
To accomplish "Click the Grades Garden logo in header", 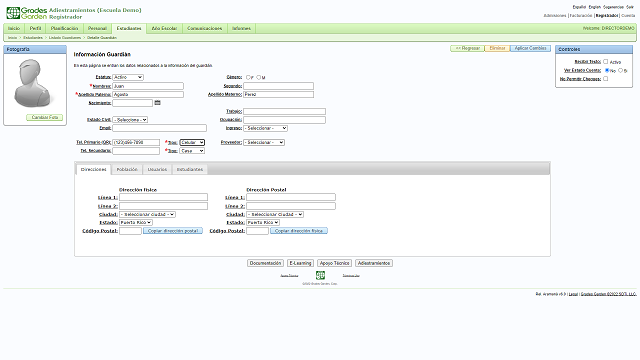I will point(27,13).
